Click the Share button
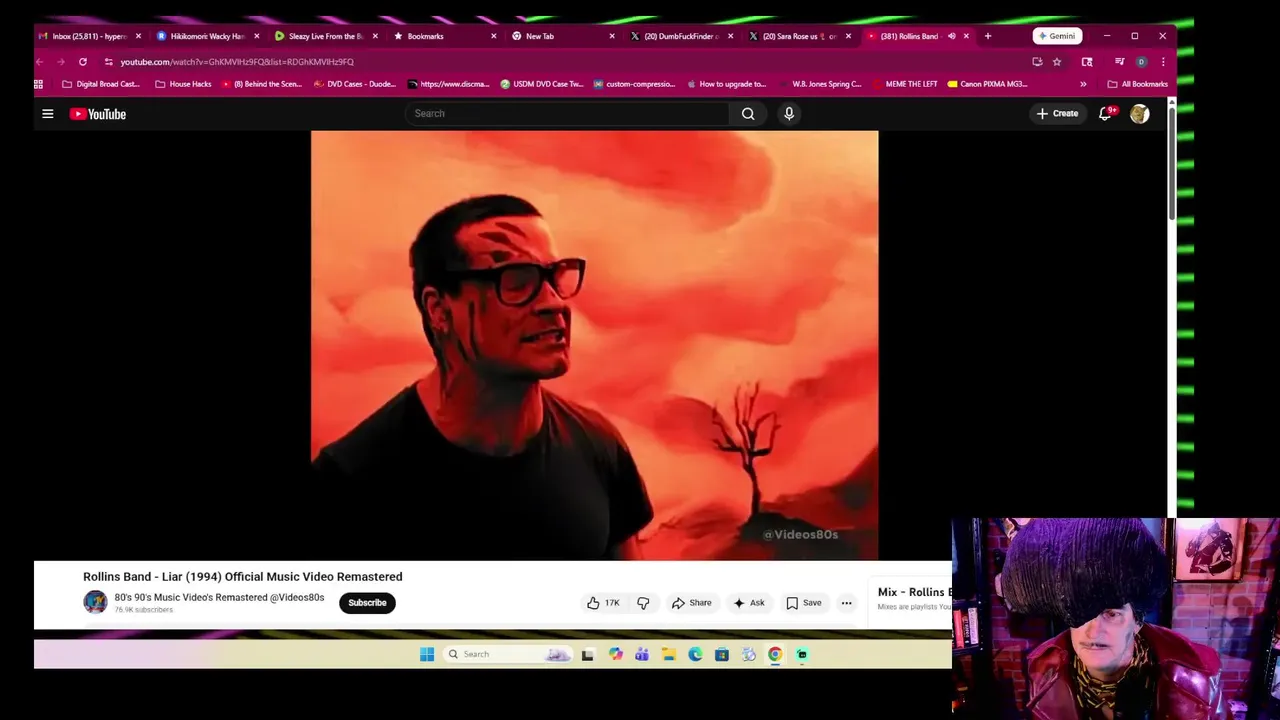Screen dimensions: 1280x720 pyautogui.click(x=691, y=603)
